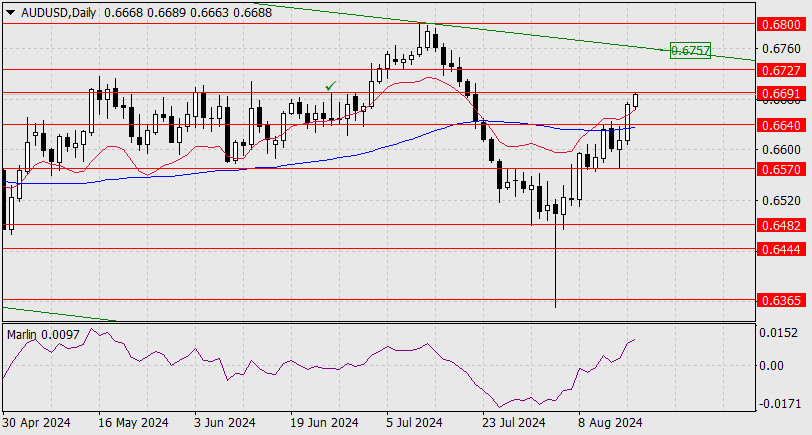Click the green 0.6757 trendline target box
This screenshot has height=435, width=812.
[690, 50]
